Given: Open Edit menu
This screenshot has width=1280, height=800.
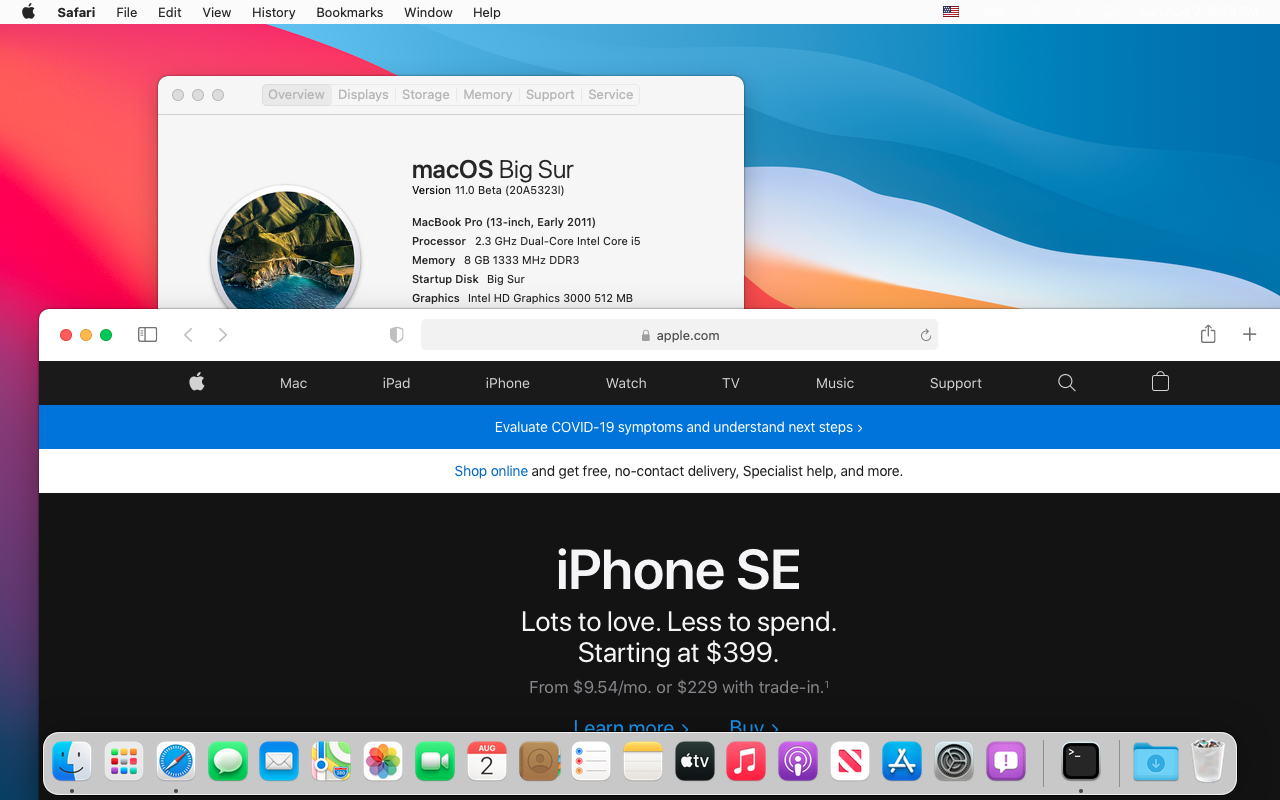Looking at the screenshot, I should [x=170, y=12].
